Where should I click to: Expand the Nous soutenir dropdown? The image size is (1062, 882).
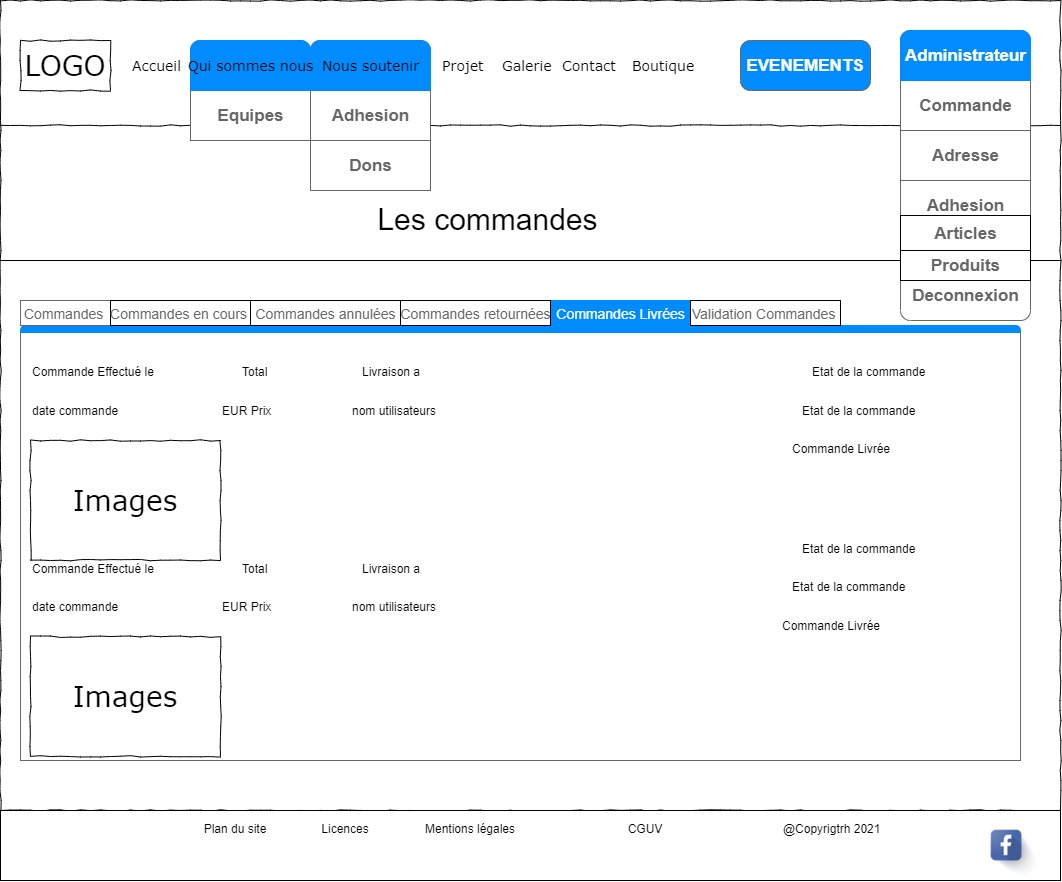(x=370, y=66)
